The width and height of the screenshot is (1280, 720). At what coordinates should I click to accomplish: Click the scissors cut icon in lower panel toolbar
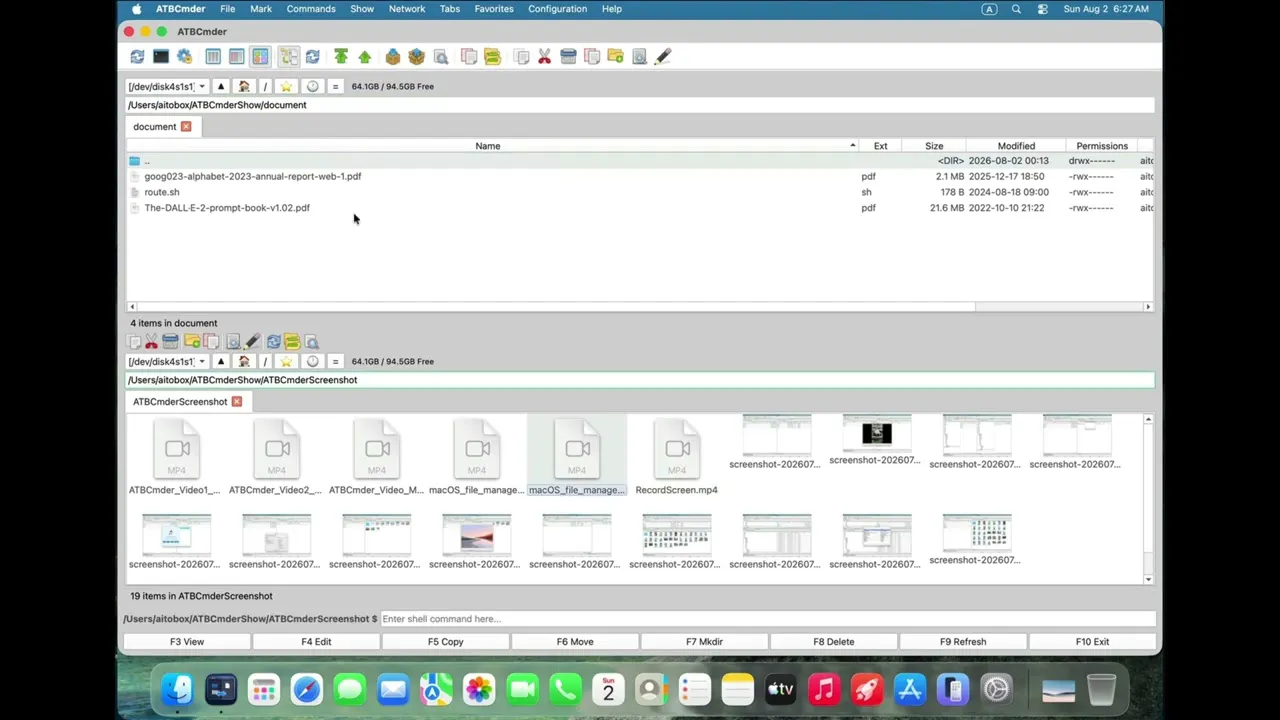point(151,342)
